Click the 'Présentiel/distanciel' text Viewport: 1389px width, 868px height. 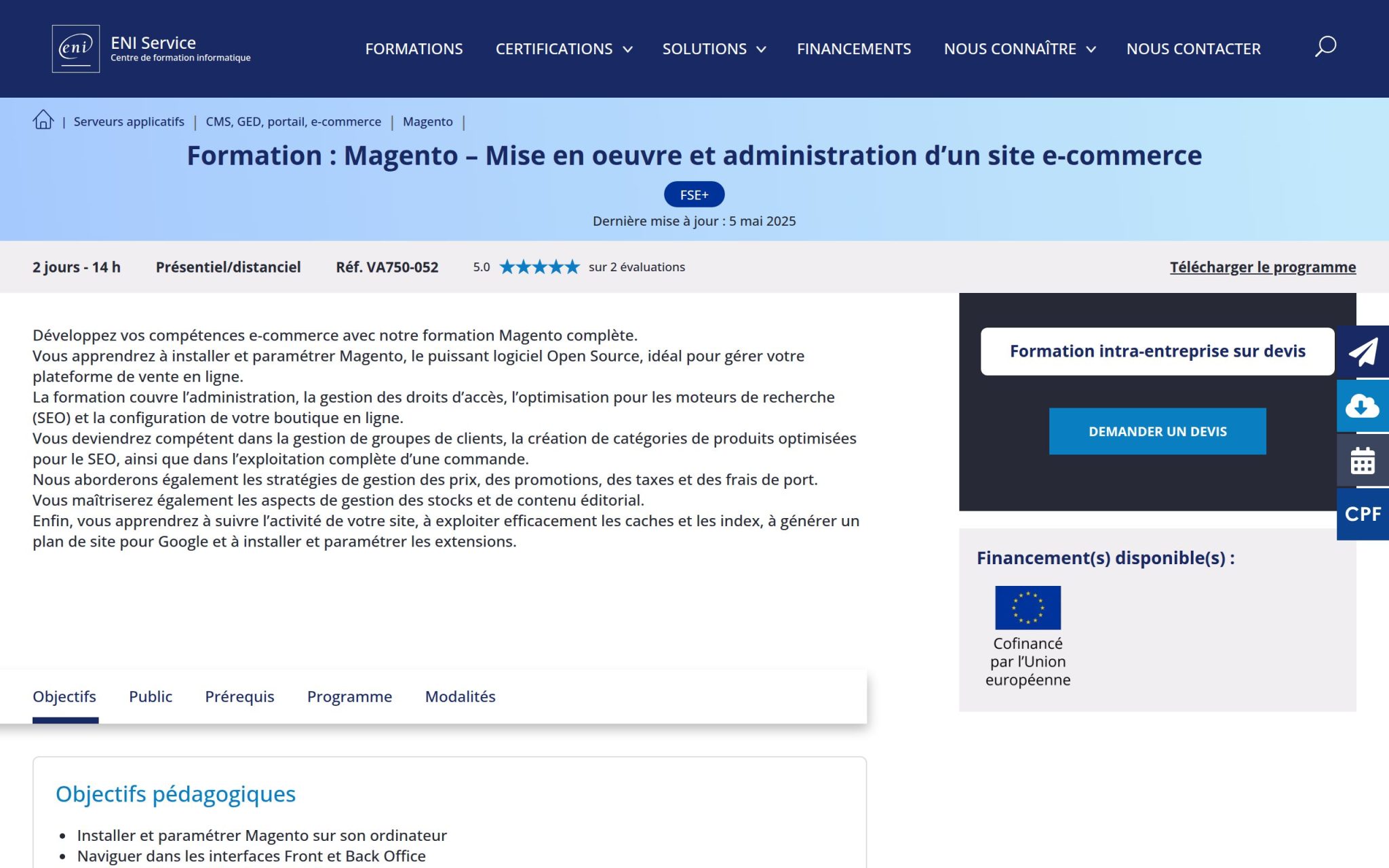[228, 267]
